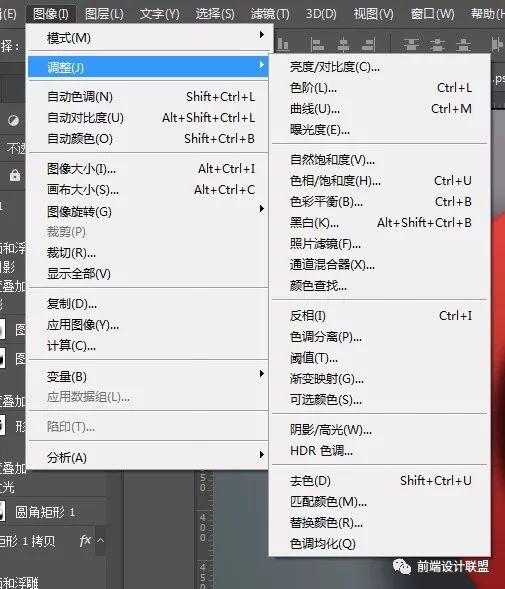Open 照片滤镜(F)... adjustment
This screenshot has width=505, height=589.
coord(380,244)
